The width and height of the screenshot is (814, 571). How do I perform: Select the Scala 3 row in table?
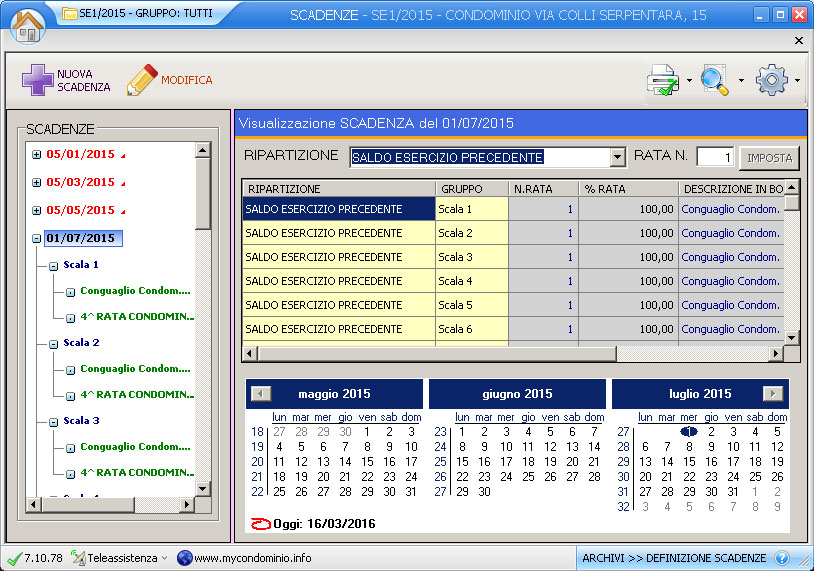(x=454, y=257)
